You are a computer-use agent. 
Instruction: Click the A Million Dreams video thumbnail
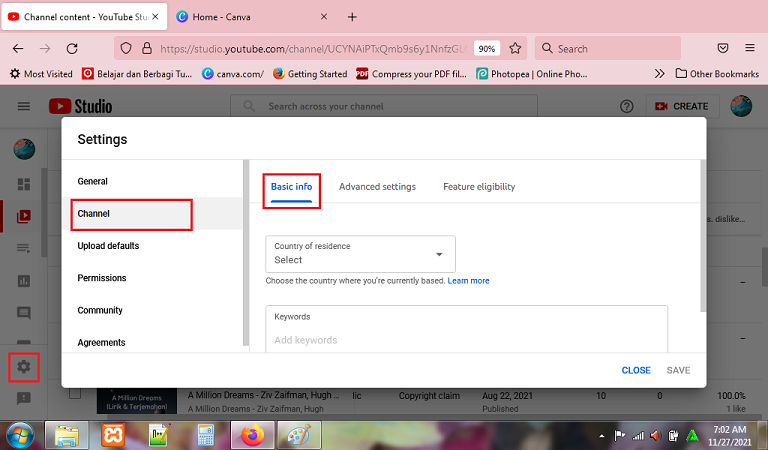[137, 402]
